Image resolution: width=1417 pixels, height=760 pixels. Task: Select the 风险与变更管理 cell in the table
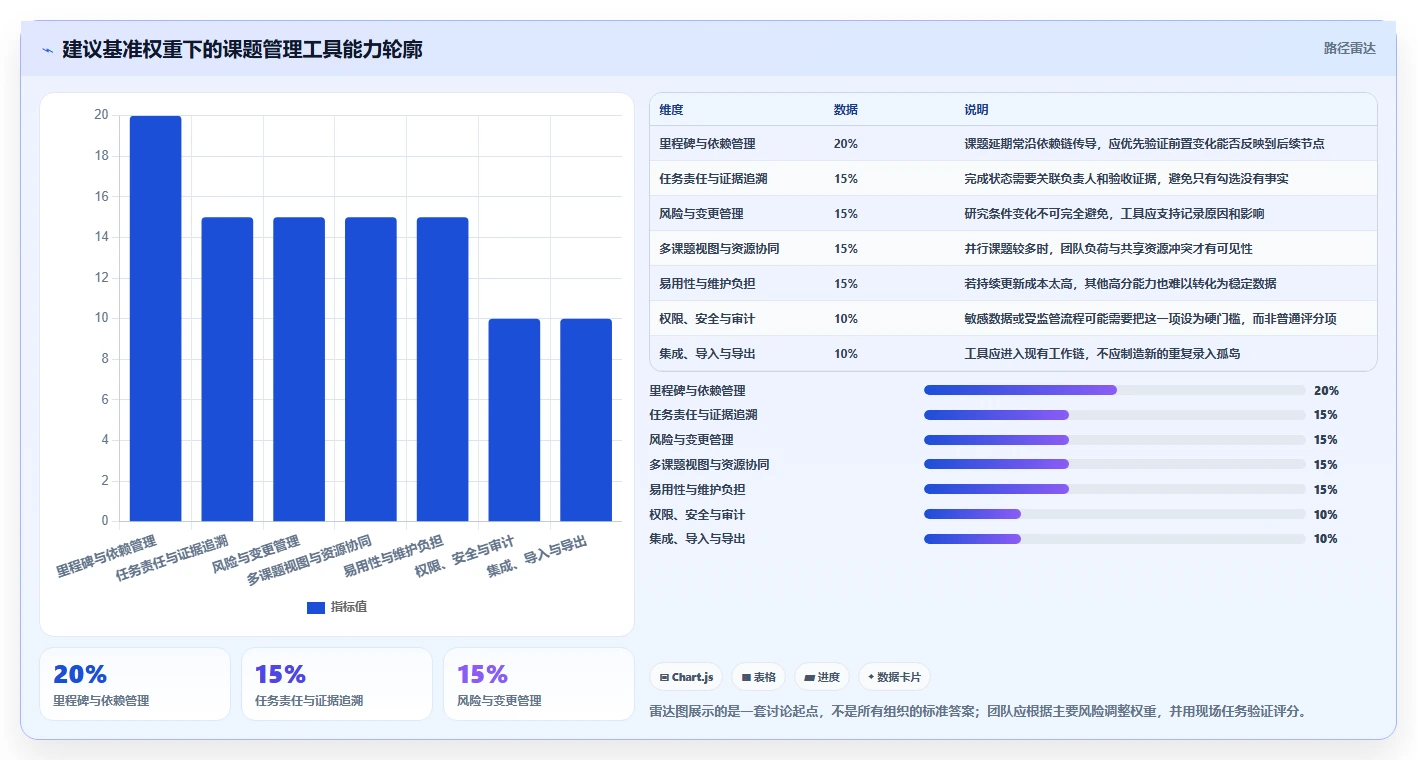point(737,213)
